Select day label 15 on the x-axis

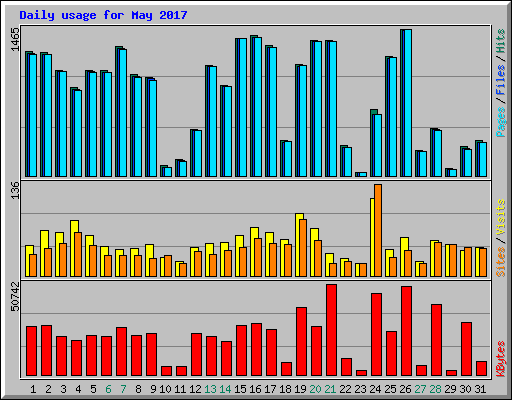240,389
